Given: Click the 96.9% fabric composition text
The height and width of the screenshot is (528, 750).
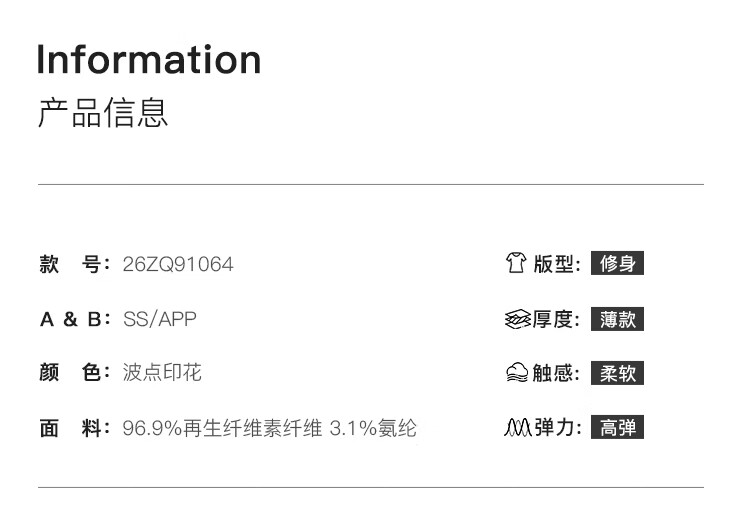Looking at the screenshot, I should [269, 429].
